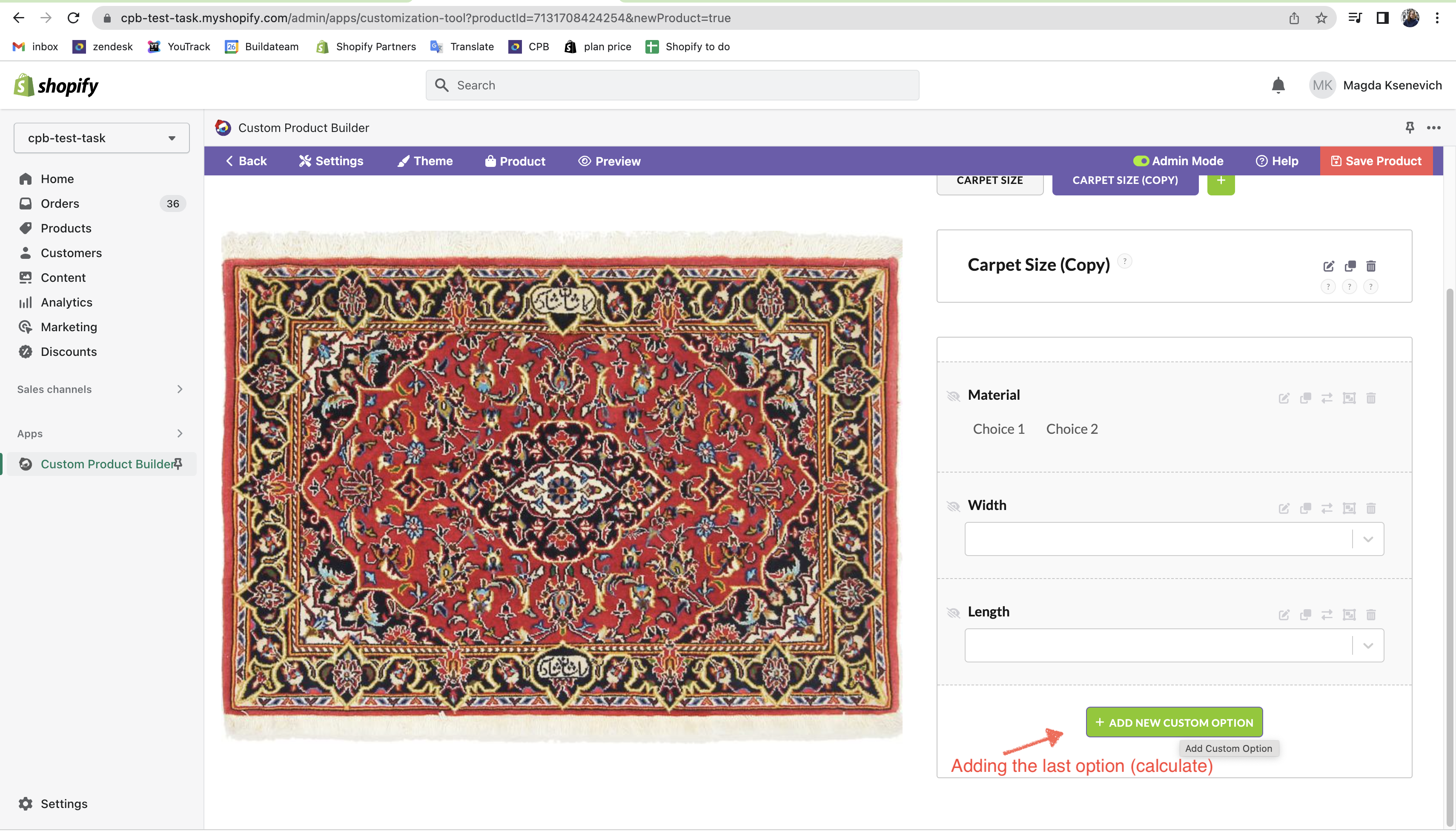The image size is (1456, 831).
Task: Edit the Material option
Action: point(1284,398)
